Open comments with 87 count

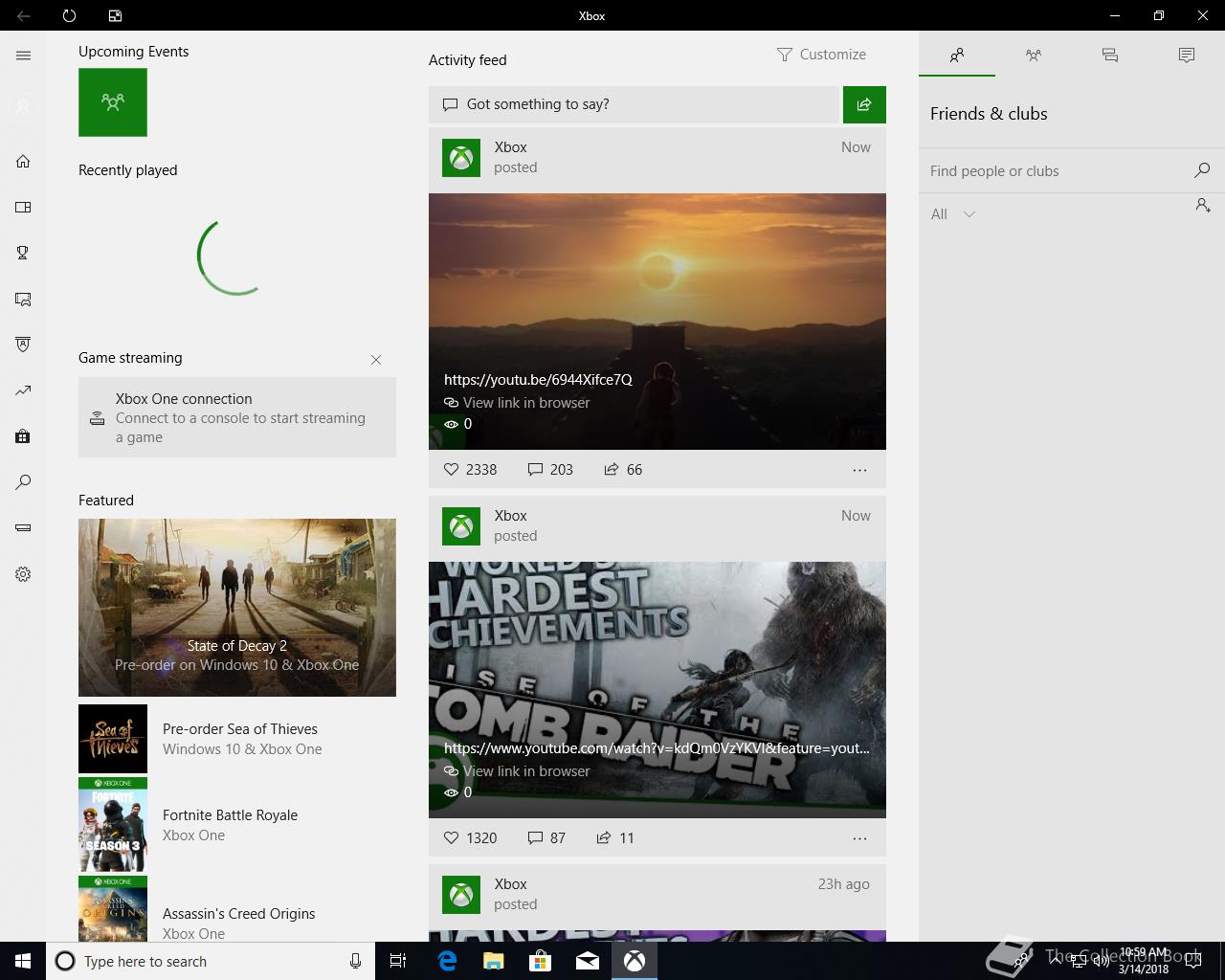(546, 837)
